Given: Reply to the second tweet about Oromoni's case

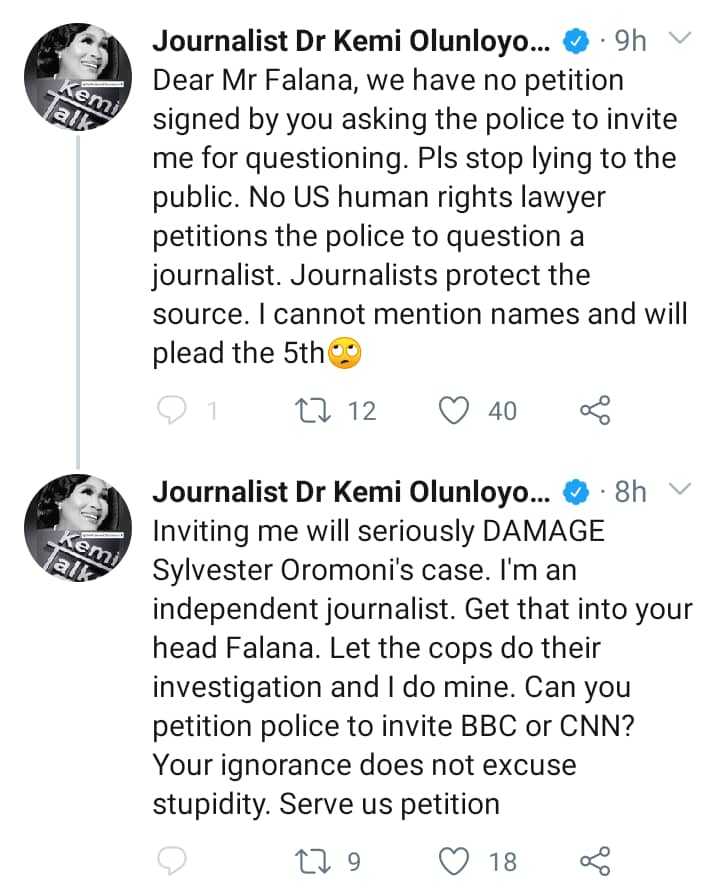Looking at the screenshot, I should (175, 860).
